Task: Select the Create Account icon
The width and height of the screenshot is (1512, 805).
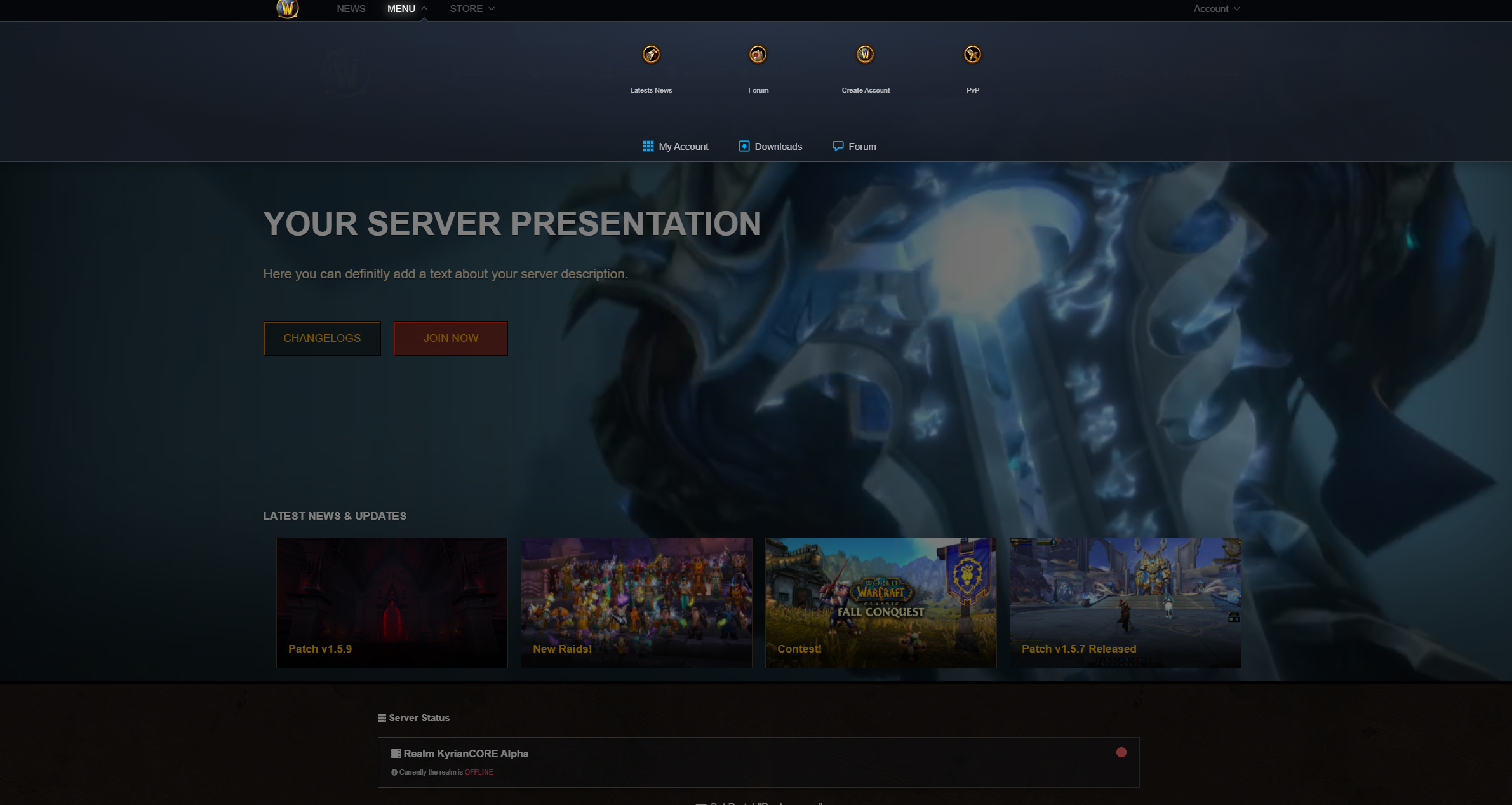Action: [865, 55]
